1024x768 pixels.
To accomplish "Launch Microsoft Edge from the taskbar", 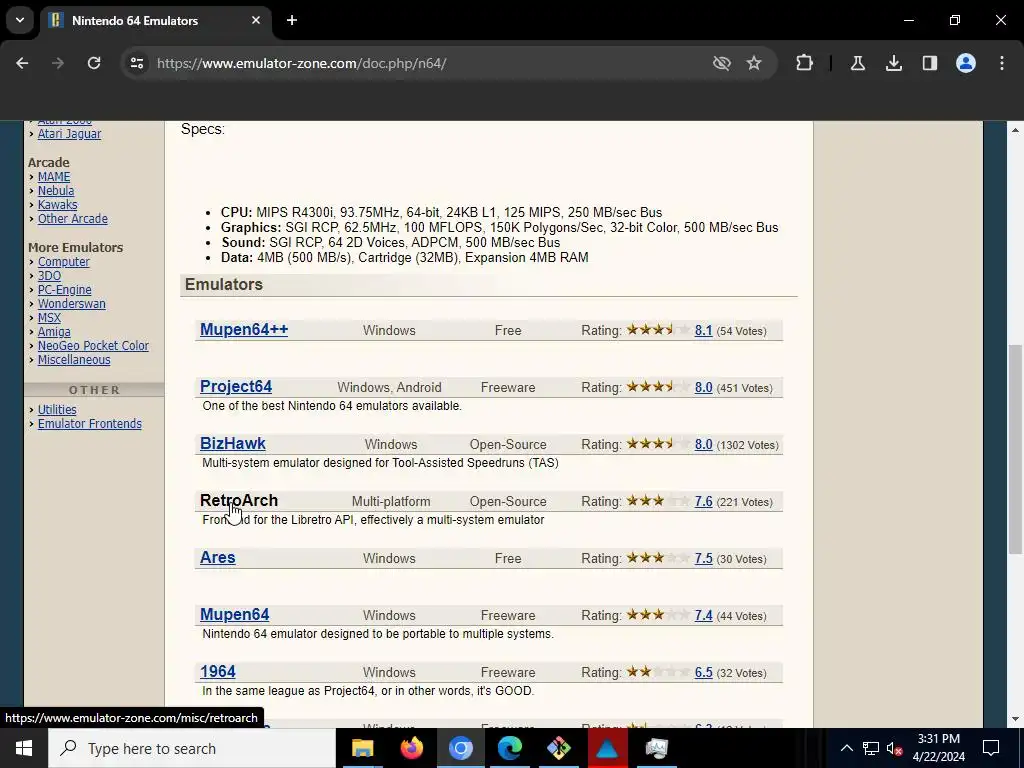I will coord(509,748).
